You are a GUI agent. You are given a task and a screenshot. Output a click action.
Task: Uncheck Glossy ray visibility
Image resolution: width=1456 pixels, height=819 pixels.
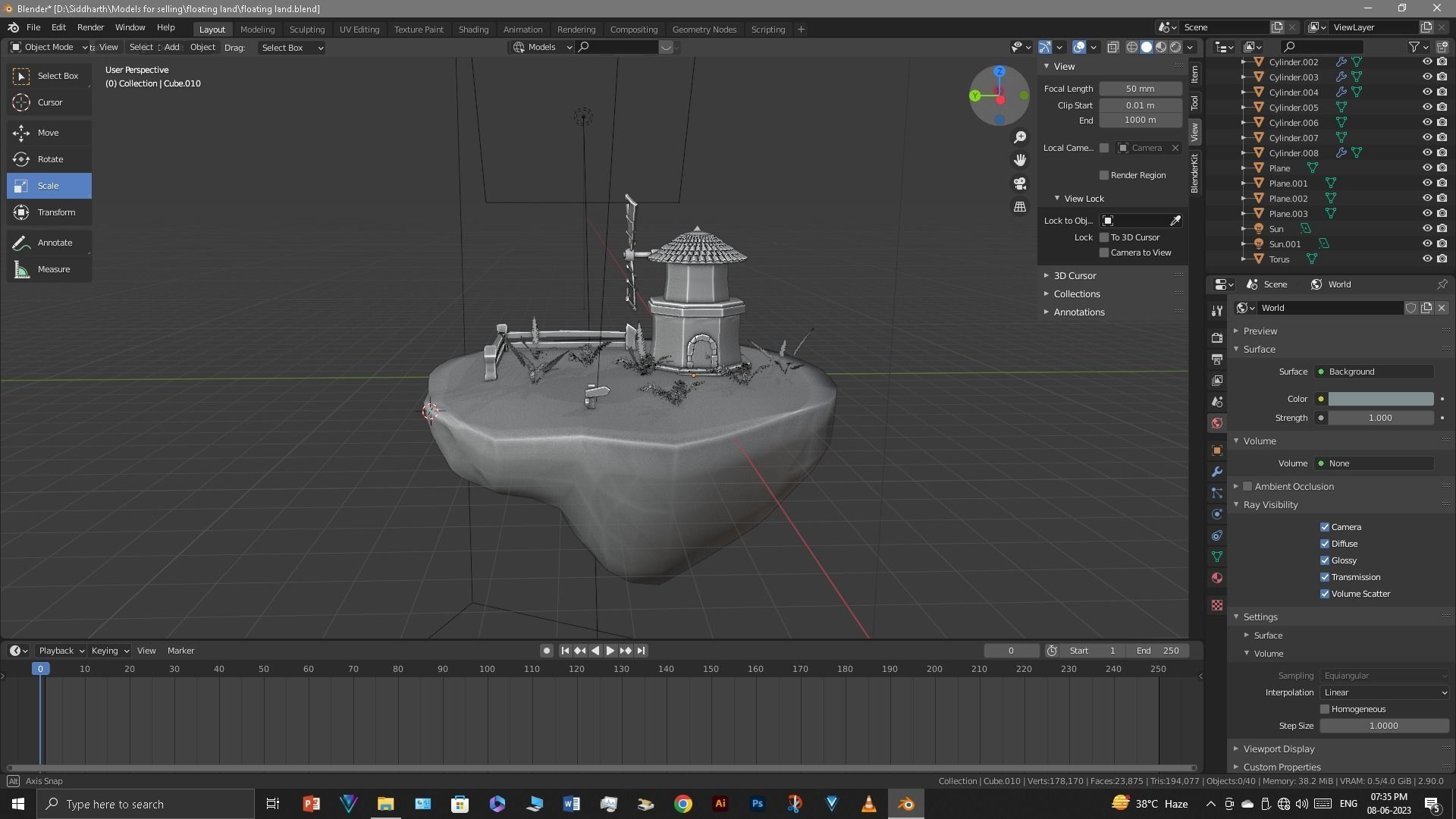tap(1325, 560)
